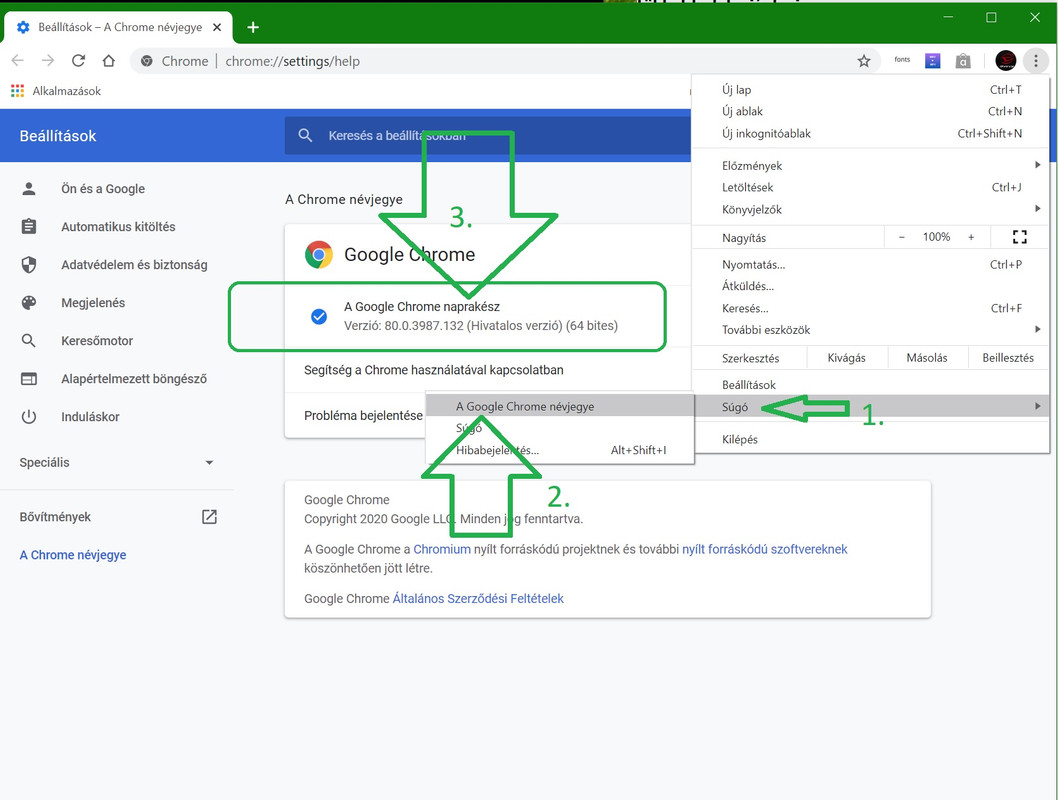Choose Nyomtatás... menu item

(x=870, y=264)
